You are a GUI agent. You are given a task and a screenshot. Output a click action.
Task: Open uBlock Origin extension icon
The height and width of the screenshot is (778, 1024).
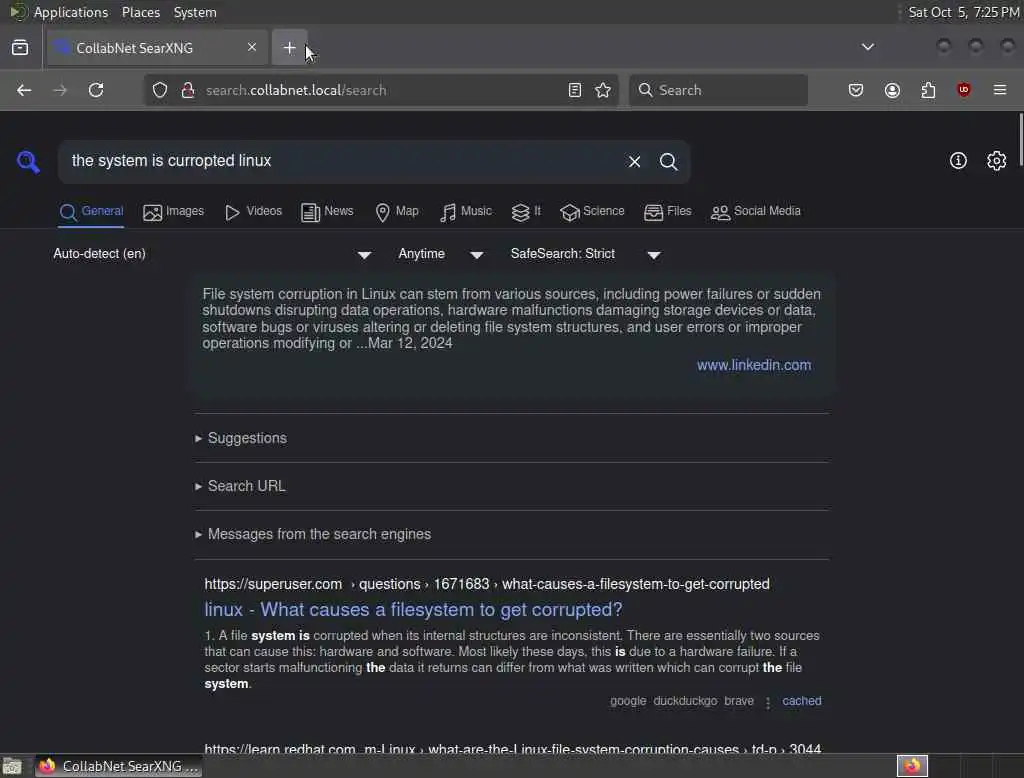pos(964,90)
